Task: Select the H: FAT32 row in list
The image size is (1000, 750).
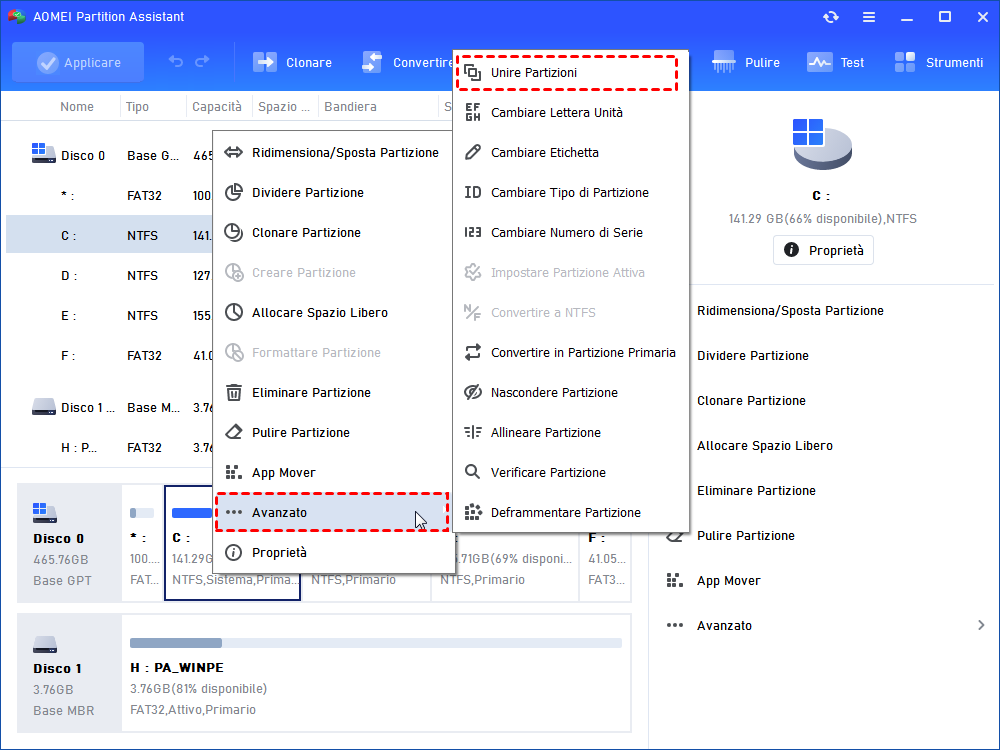Action: [x=109, y=448]
